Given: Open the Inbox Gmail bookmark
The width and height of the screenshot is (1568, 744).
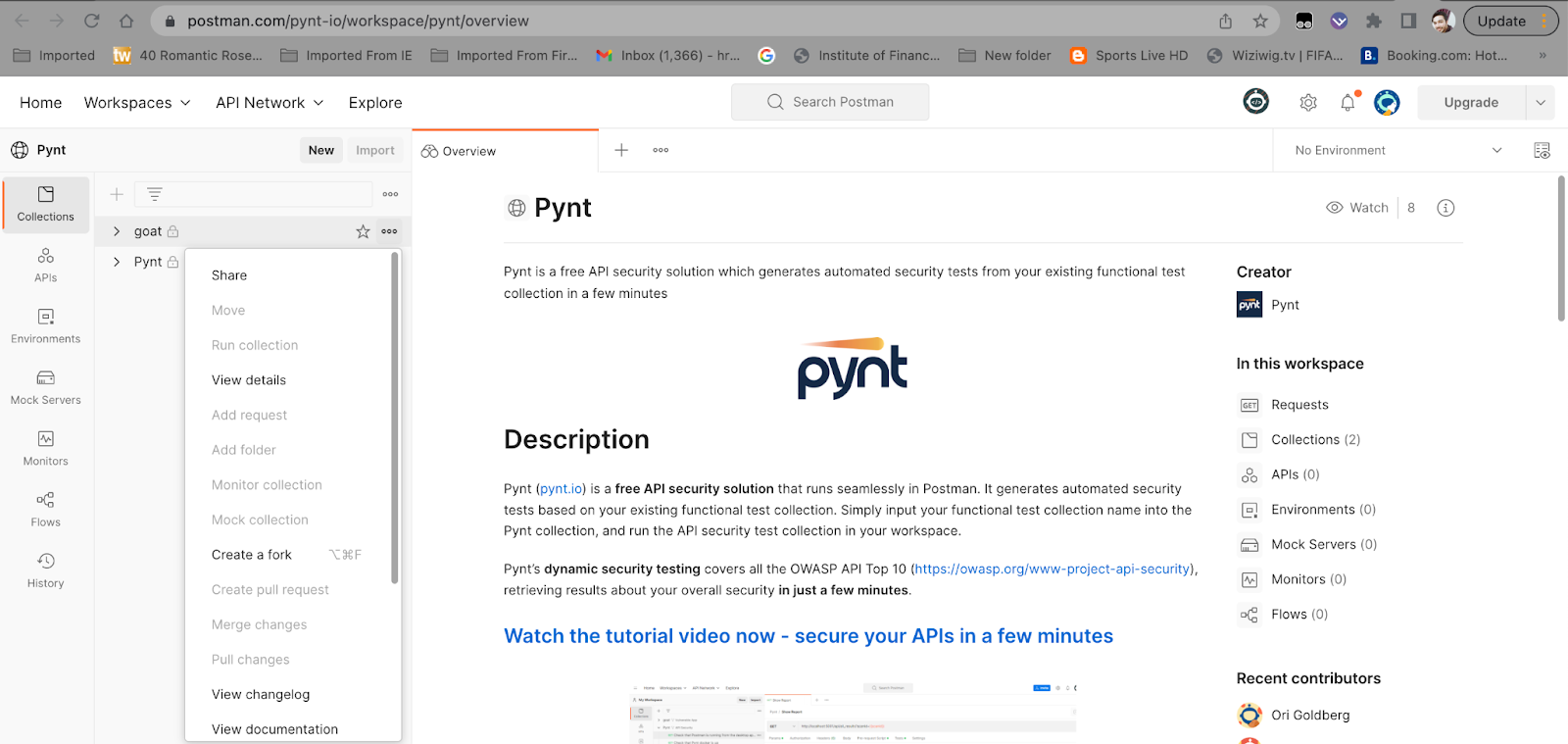Looking at the screenshot, I should tap(668, 56).
